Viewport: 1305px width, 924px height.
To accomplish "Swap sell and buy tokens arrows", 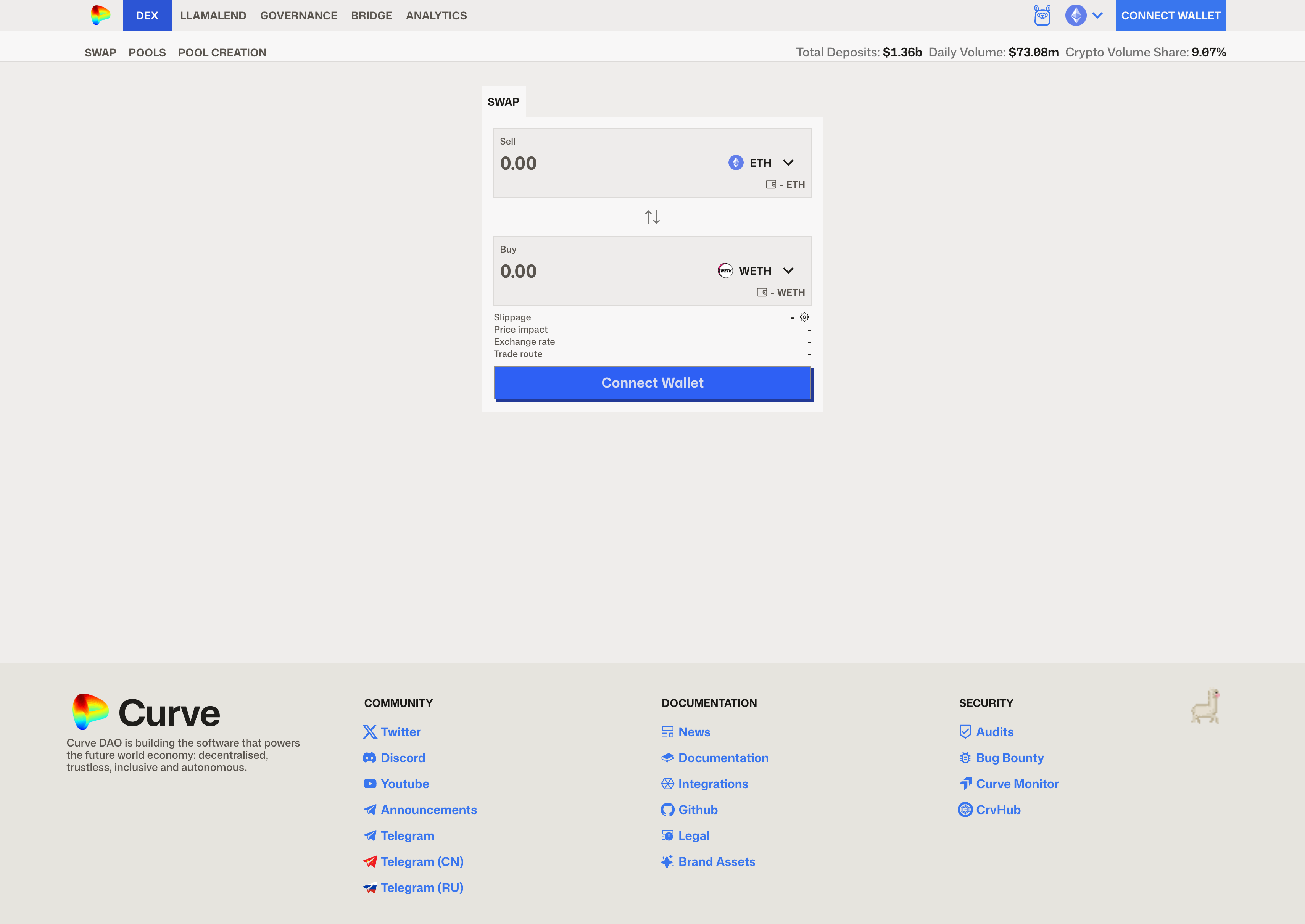I will [652, 217].
